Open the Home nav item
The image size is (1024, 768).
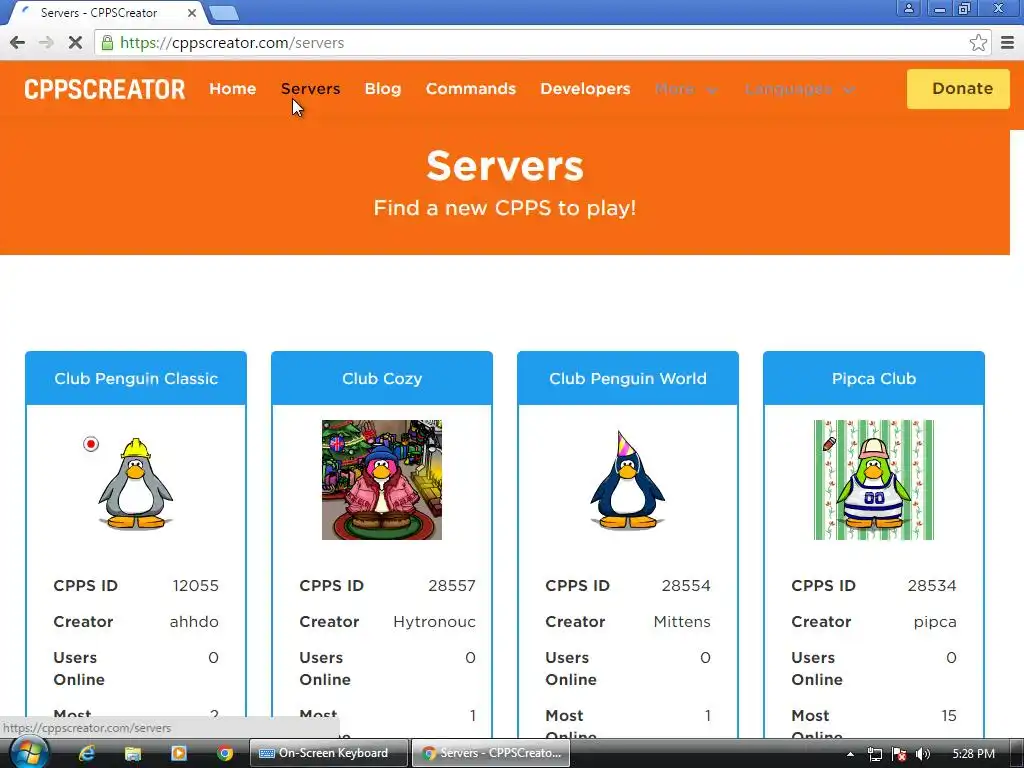232,89
